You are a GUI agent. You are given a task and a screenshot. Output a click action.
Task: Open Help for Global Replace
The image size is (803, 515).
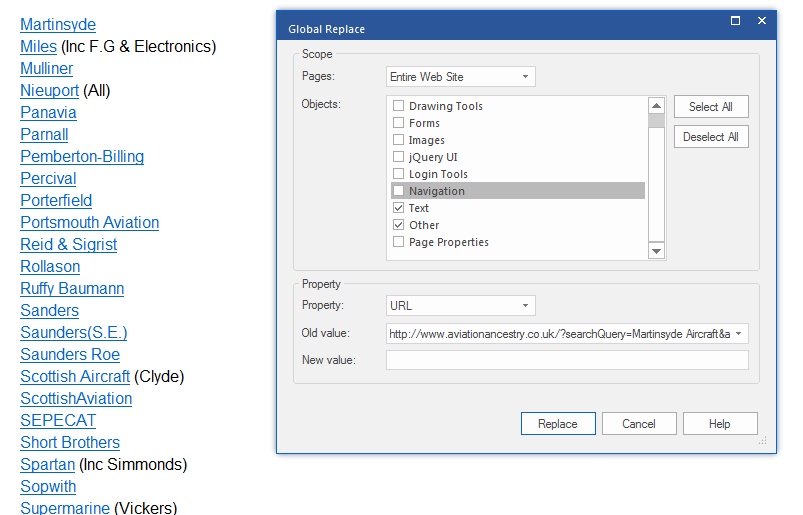click(720, 424)
